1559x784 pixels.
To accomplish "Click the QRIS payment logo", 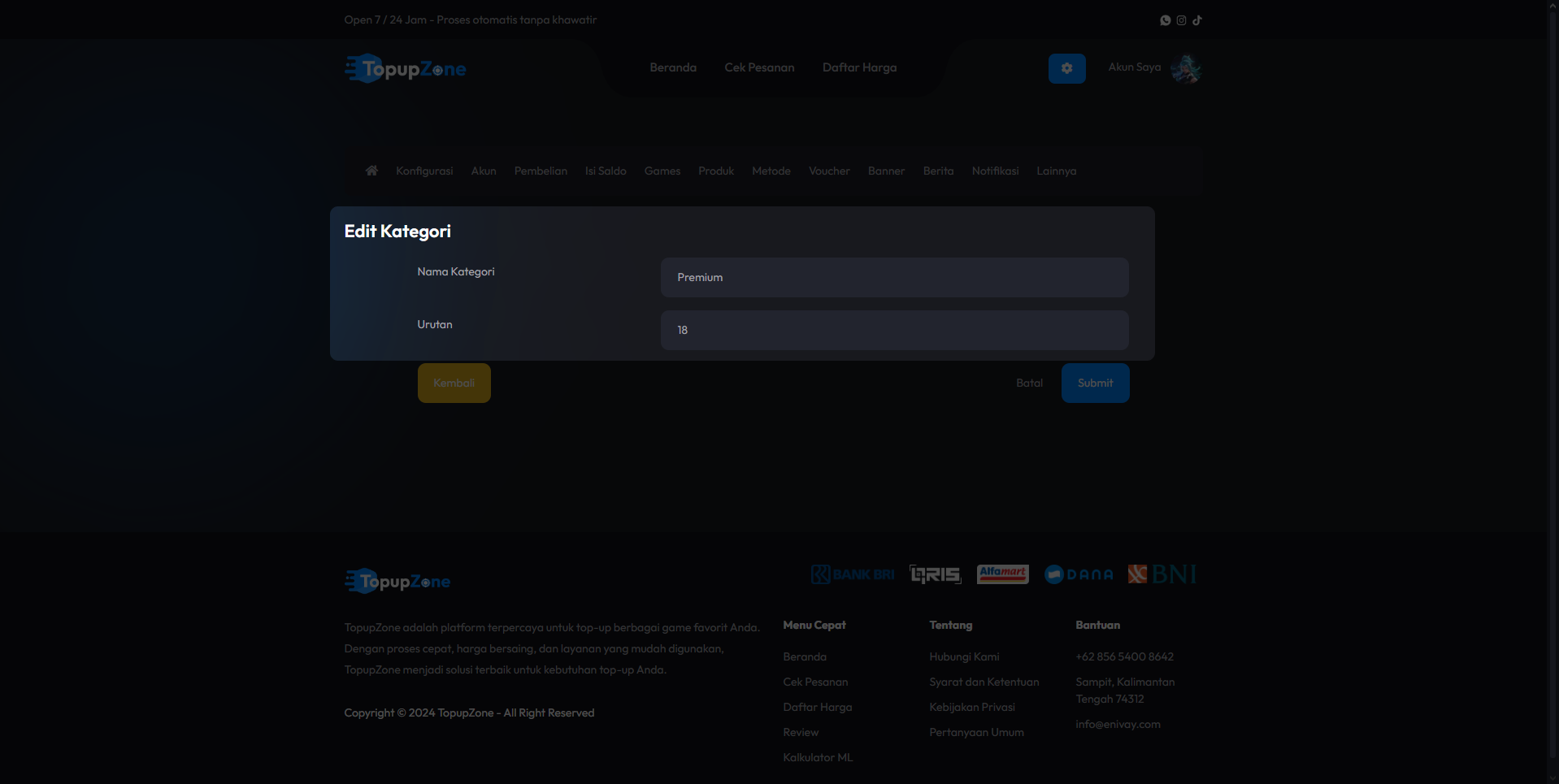I will pyautogui.click(x=936, y=574).
